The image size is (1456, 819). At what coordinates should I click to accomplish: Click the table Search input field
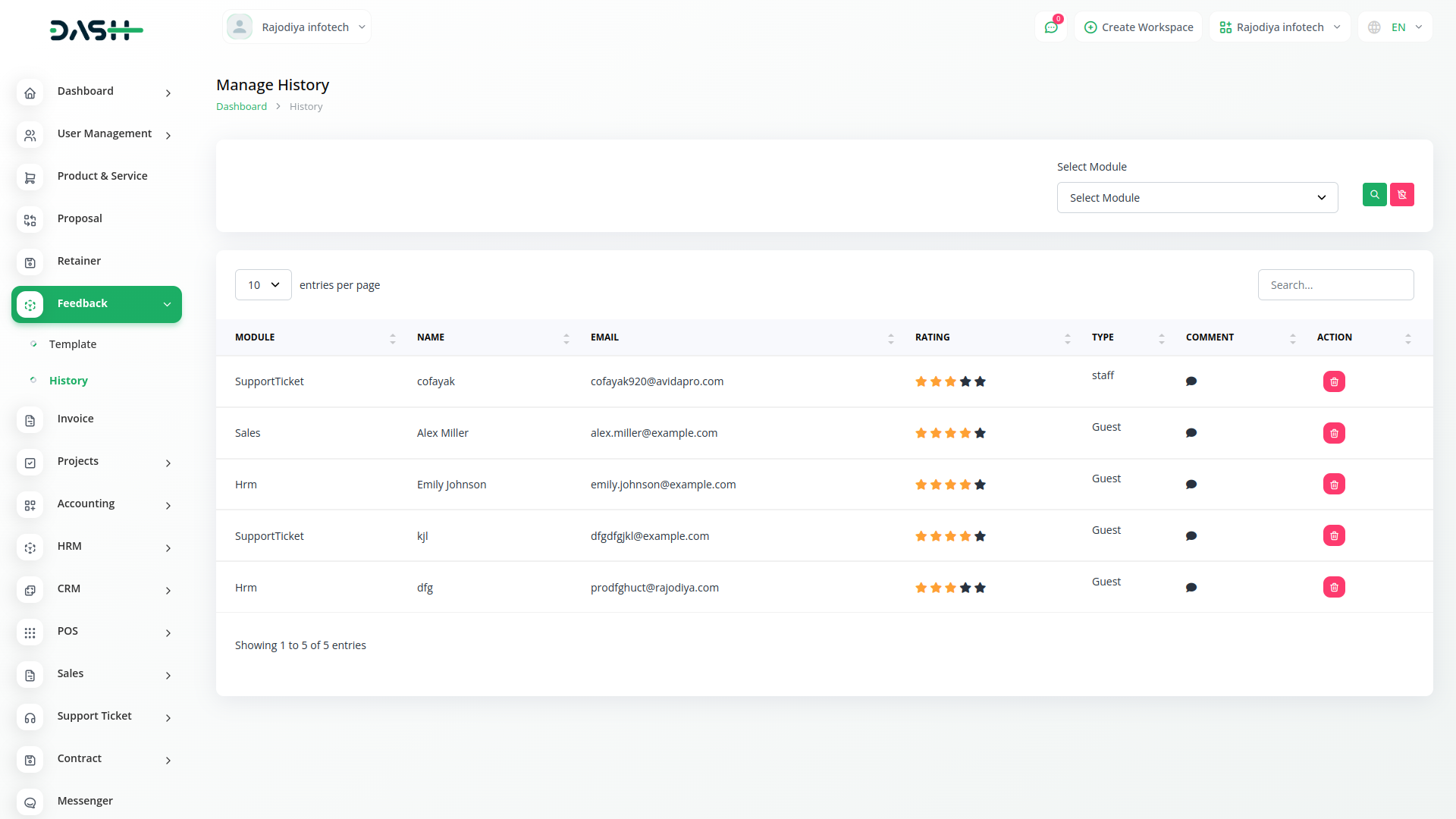(1335, 285)
